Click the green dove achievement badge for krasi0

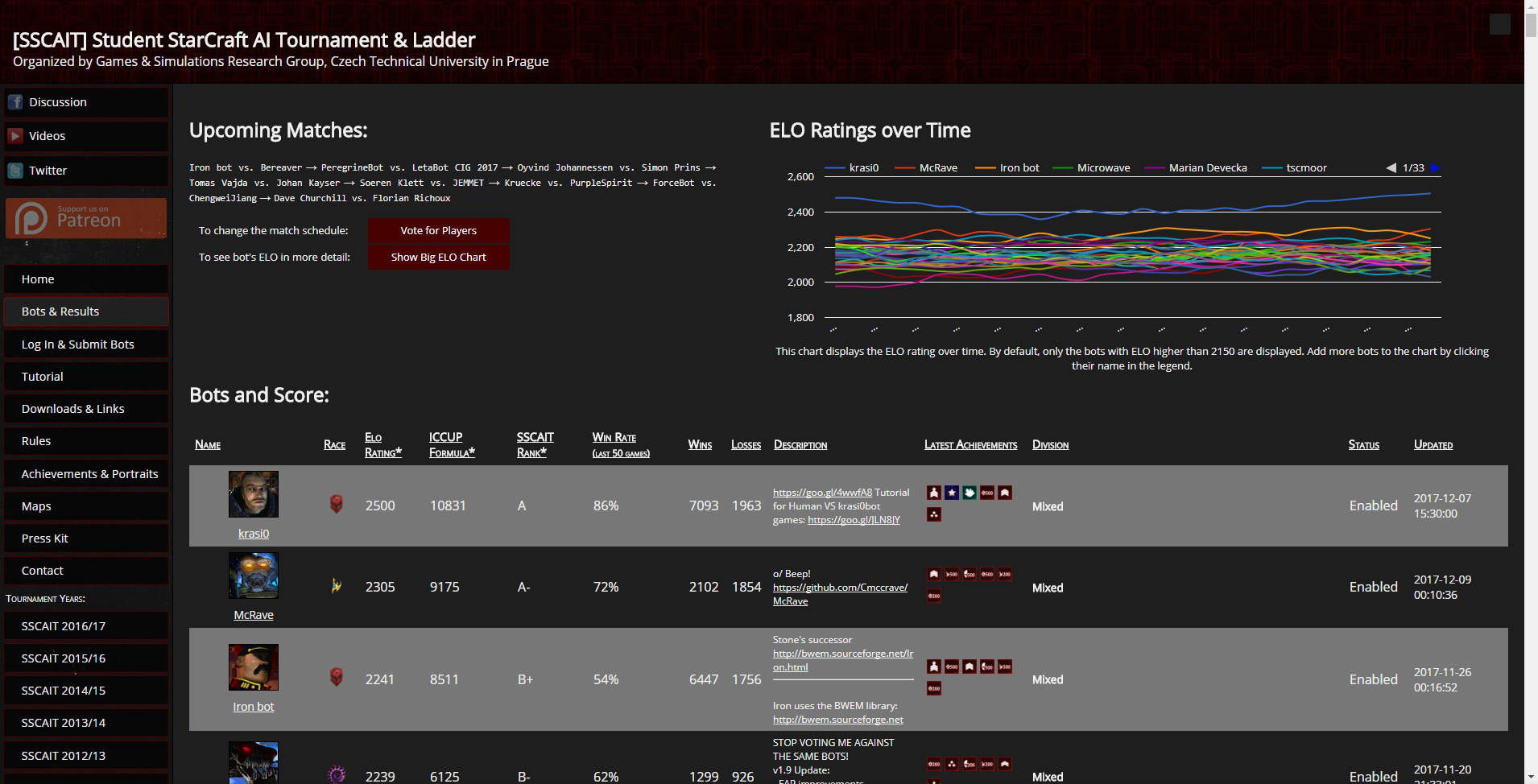tap(970, 493)
